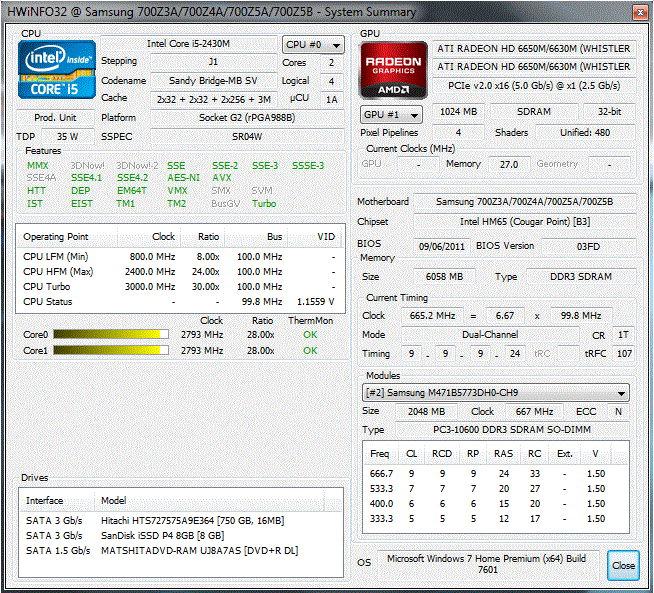Click the Motherboard Samsung 700Z3A field
The image size is (654, 593).
click(x=524, y=202)
